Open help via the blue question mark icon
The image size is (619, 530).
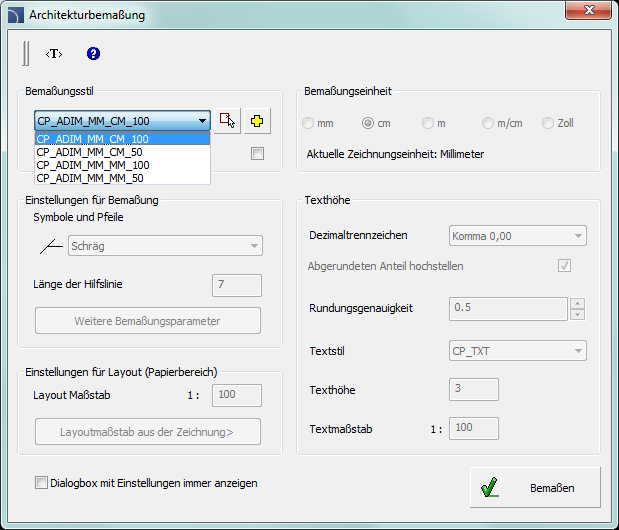click(94, 53)
